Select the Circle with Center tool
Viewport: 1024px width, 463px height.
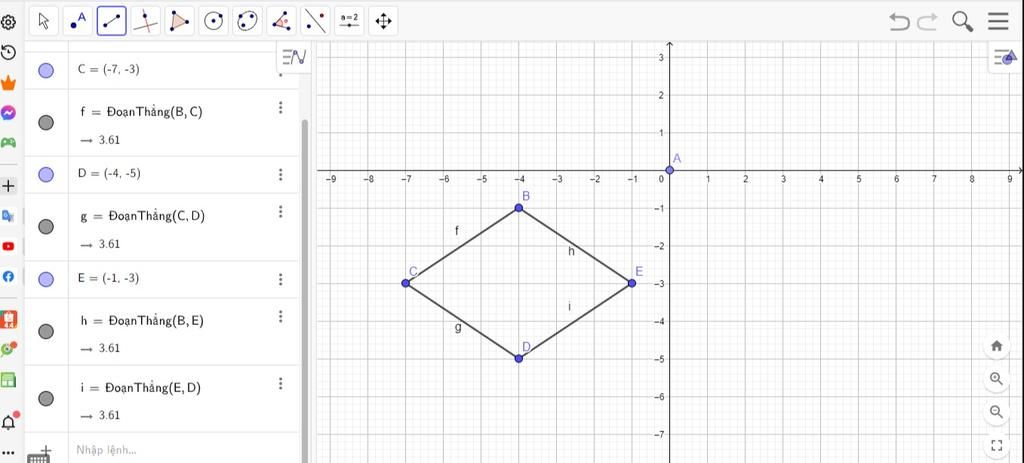214,21
